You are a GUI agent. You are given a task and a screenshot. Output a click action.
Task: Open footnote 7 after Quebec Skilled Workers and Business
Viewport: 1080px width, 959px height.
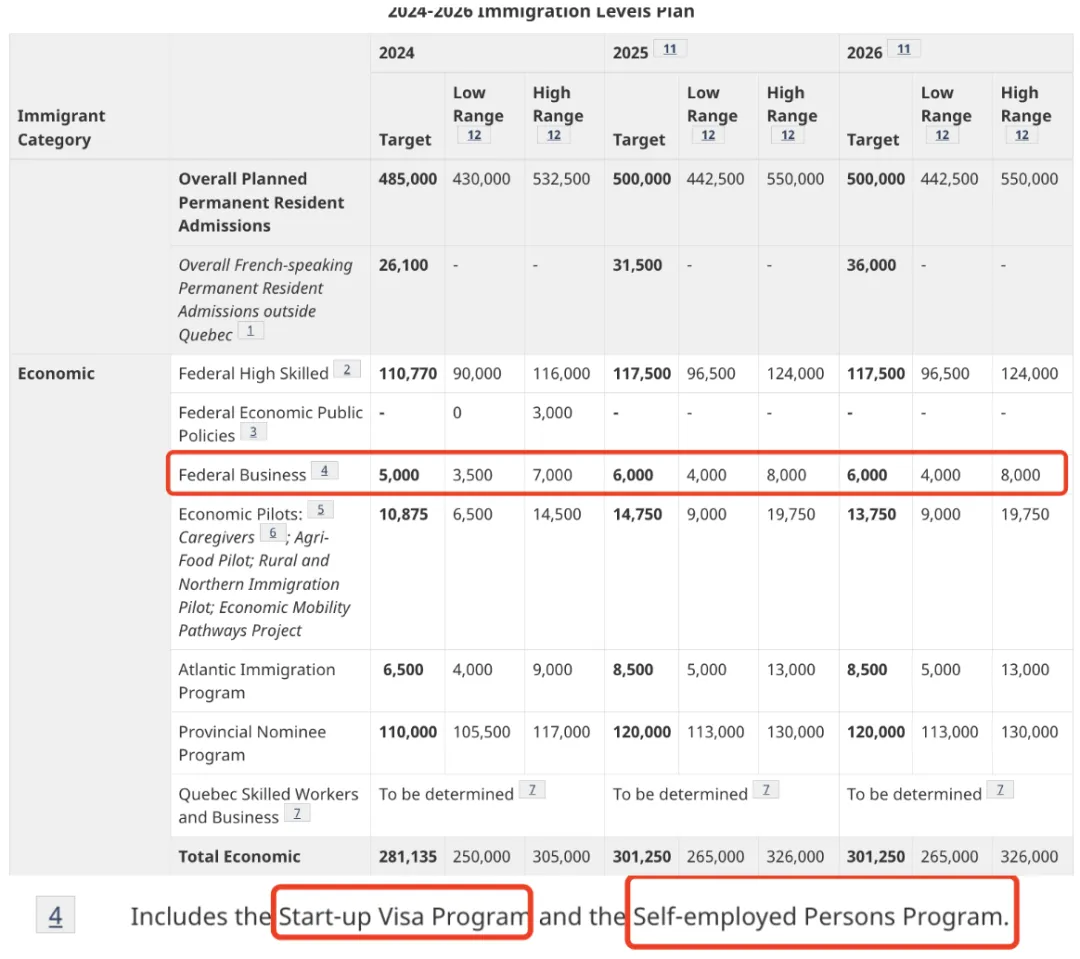297,814
